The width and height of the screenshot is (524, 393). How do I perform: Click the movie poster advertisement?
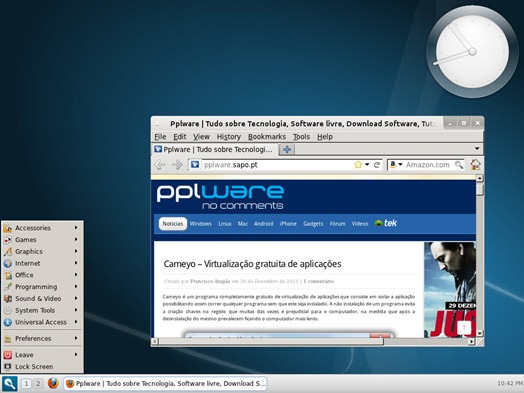click(x=450, y=289)
